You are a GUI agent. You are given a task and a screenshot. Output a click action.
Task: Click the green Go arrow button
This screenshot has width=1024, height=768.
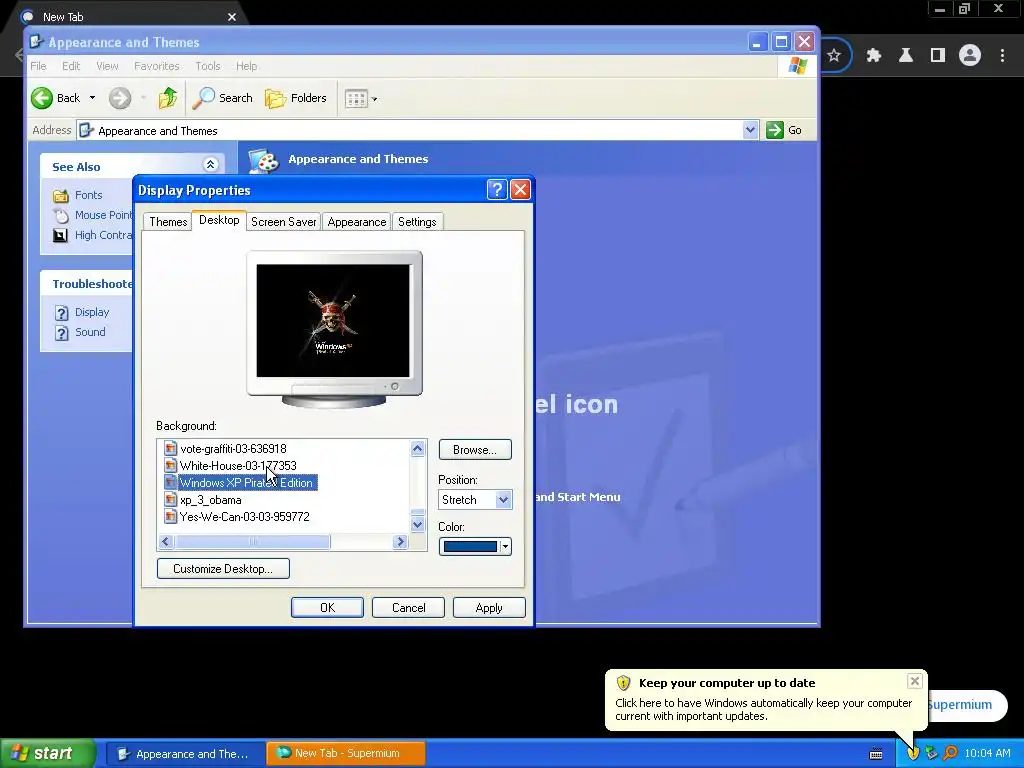pyautogui.click(x=775, y=130)
